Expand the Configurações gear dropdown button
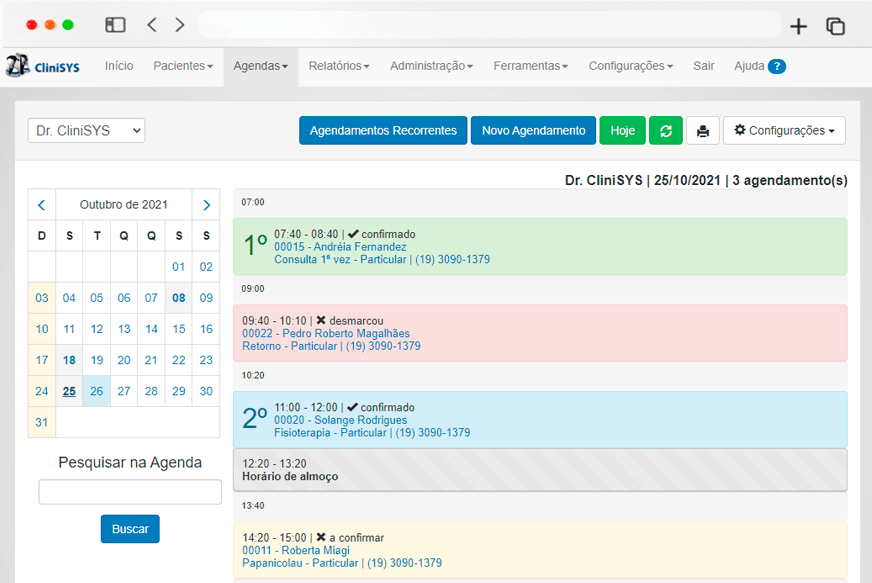This screenshot has height=583, width=872. [x=784, y=131]
